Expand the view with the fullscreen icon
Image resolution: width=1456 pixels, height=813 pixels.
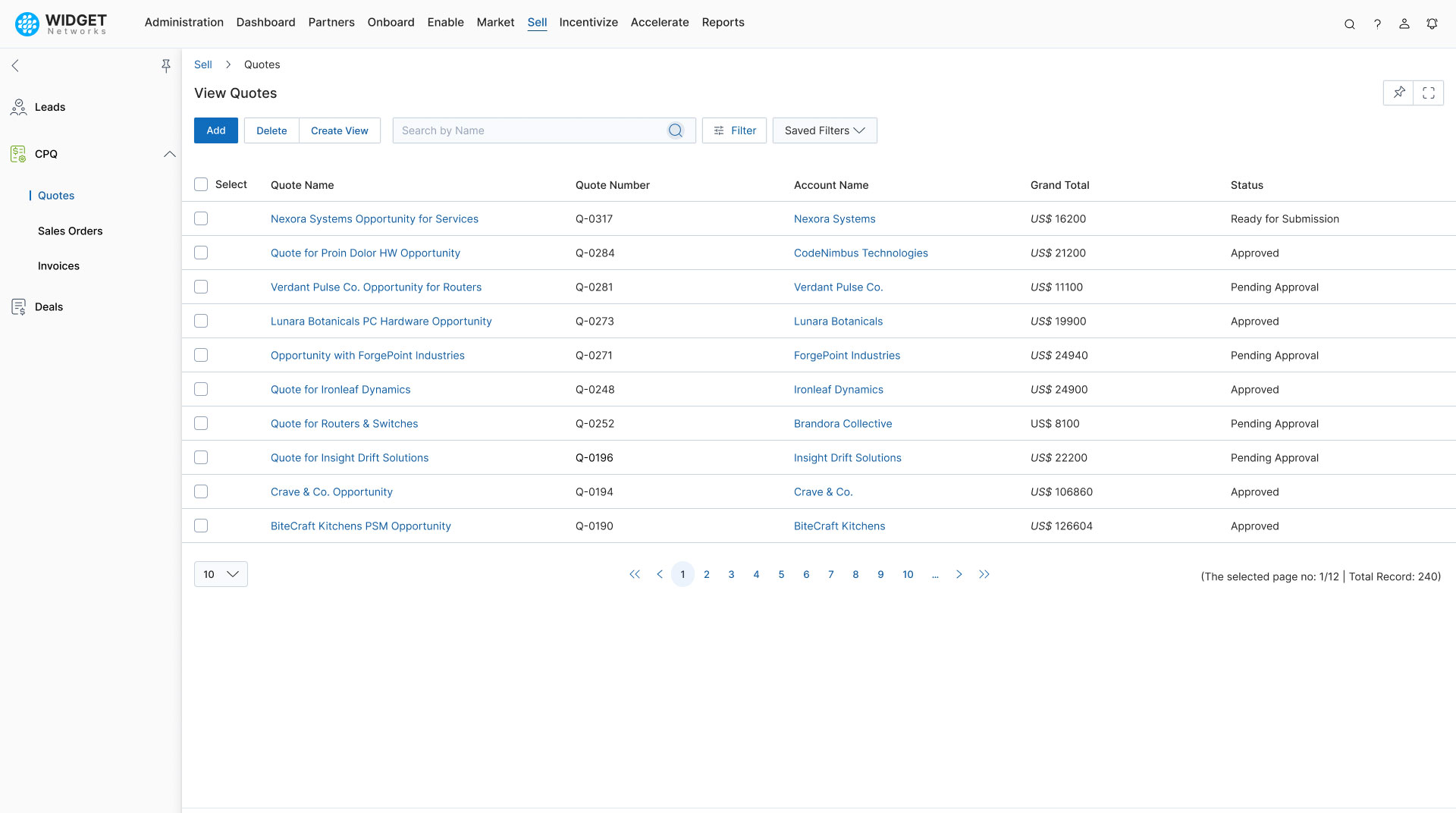(x=1429, y=93)
